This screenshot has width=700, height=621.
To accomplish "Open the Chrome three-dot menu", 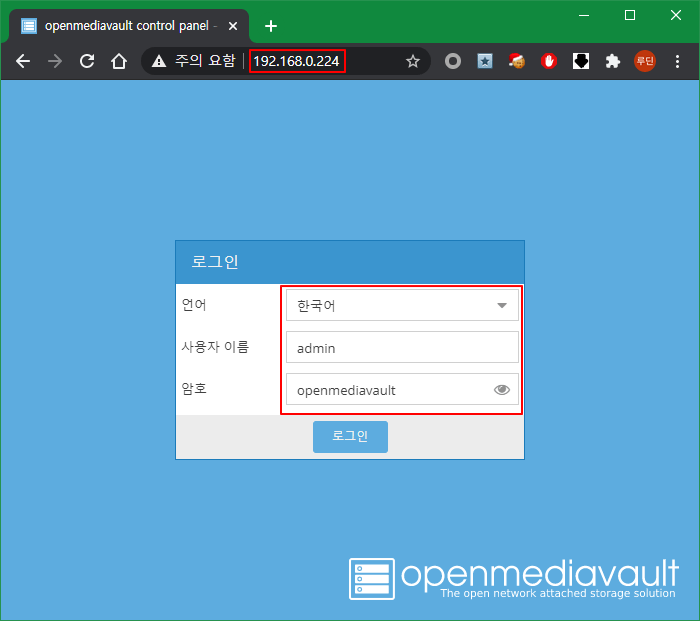I will 677,61.
